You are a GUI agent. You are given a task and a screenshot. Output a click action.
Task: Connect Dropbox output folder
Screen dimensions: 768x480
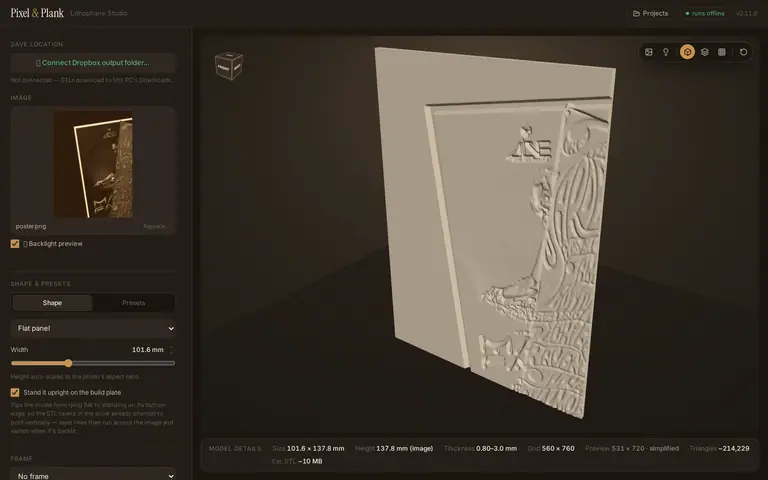tap(93, 63)
